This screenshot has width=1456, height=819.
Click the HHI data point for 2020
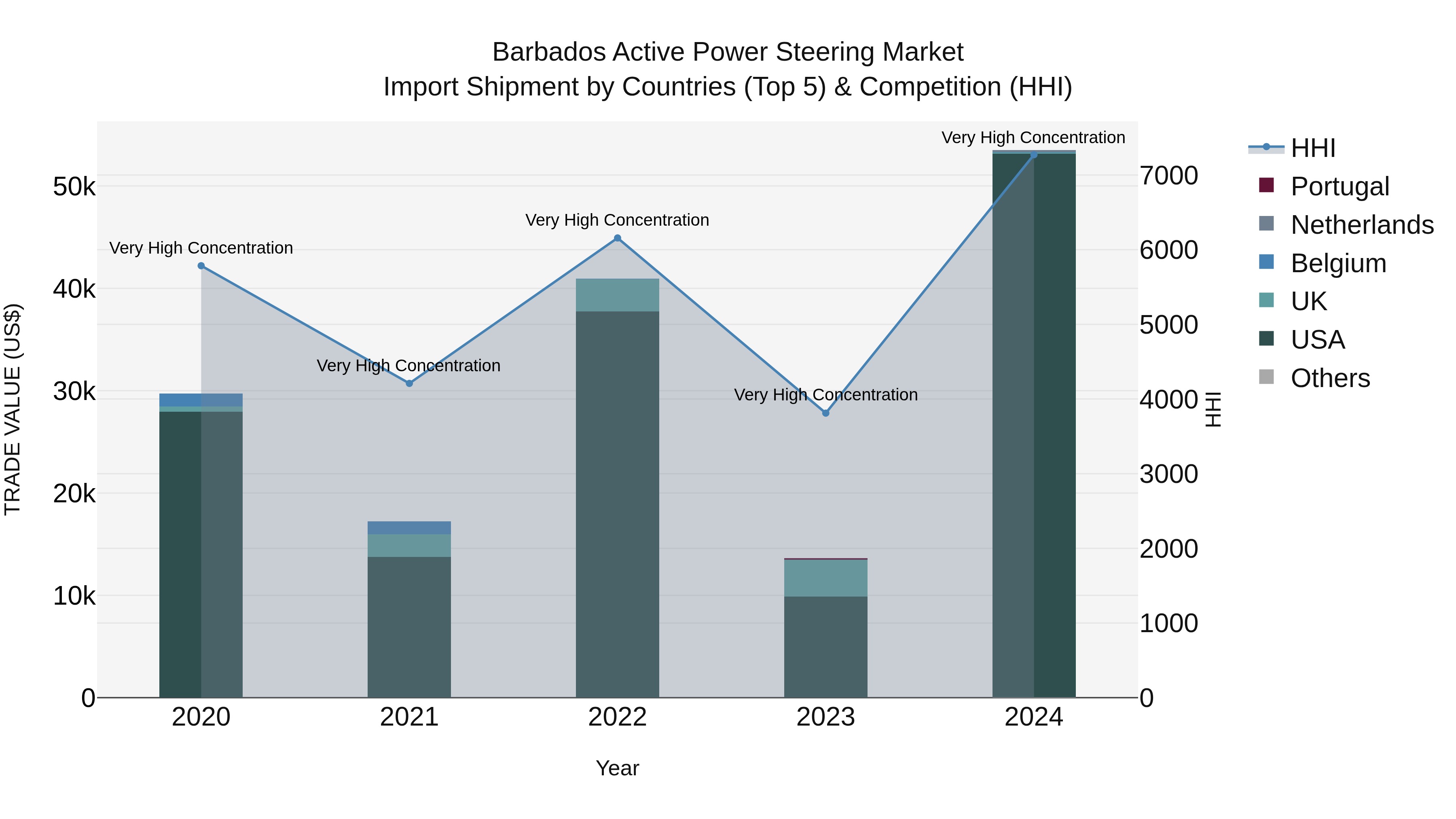(201, 266)
